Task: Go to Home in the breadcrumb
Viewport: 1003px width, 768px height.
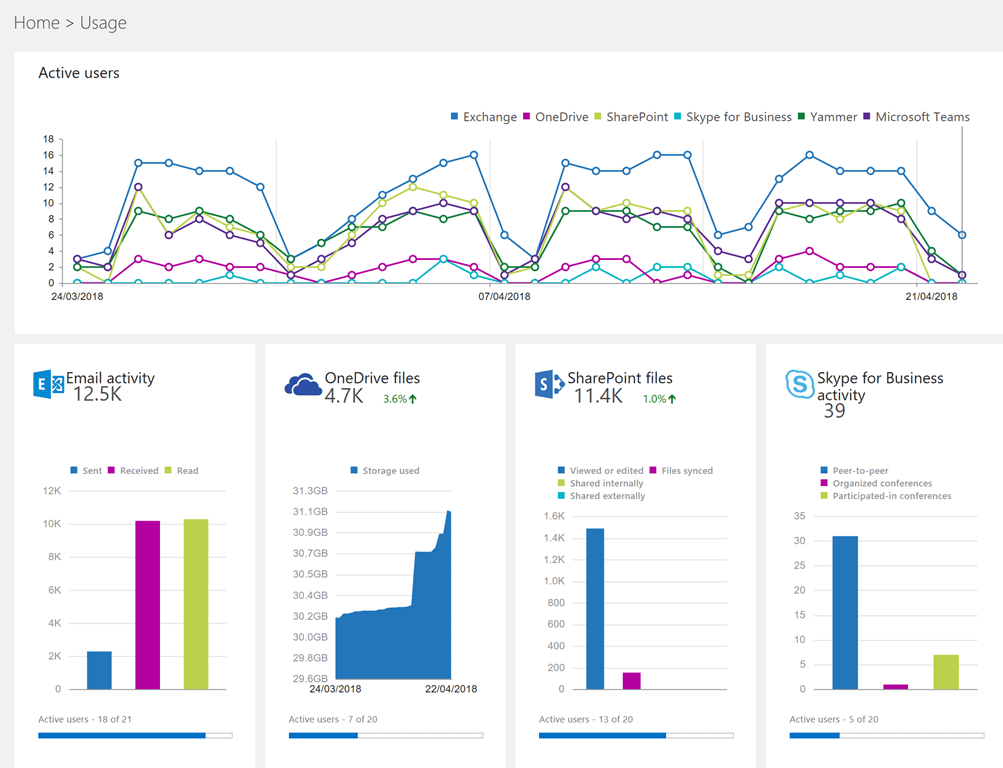Action: coord(36,23)
